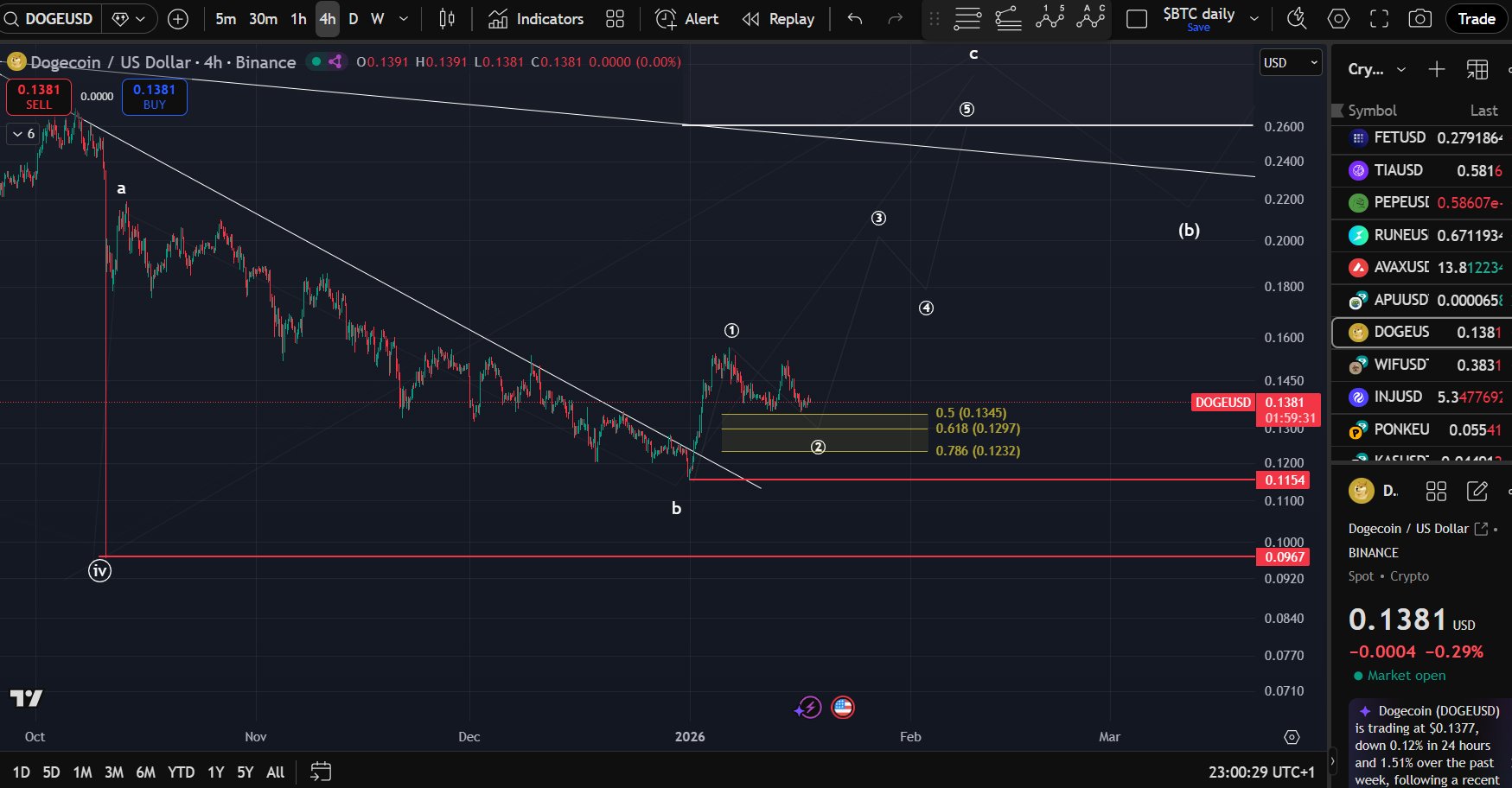The width and height of the screenshot is (1512, 788).
Task: Select the Elliott impulse wave 1-5 tool
Action: (x=1050, y=17)
